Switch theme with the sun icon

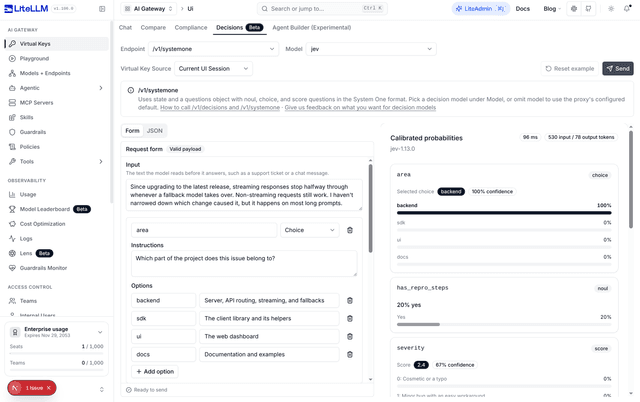[x=611, y=9]
